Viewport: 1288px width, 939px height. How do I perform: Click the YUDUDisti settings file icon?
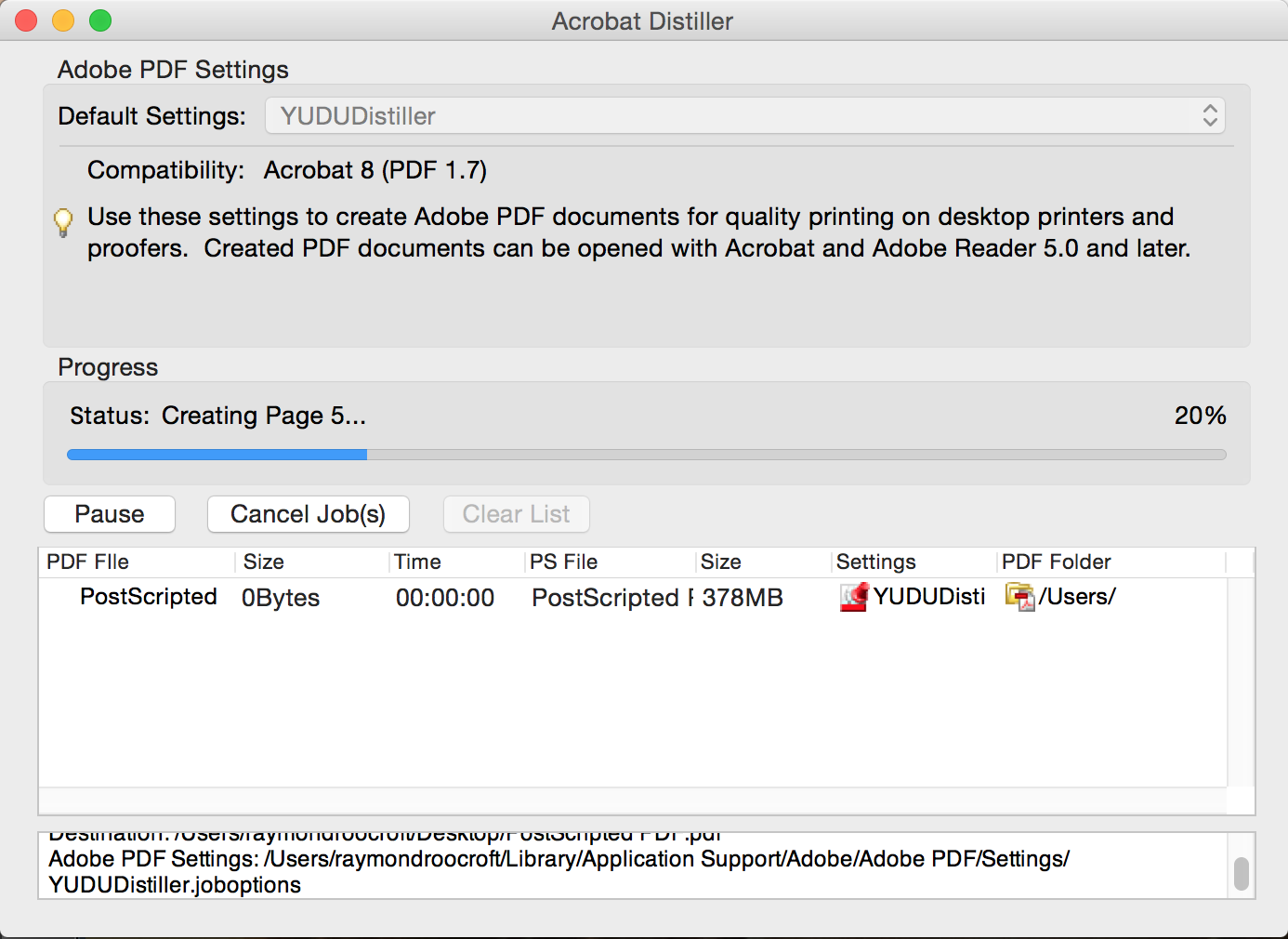[x=854, y=597]
